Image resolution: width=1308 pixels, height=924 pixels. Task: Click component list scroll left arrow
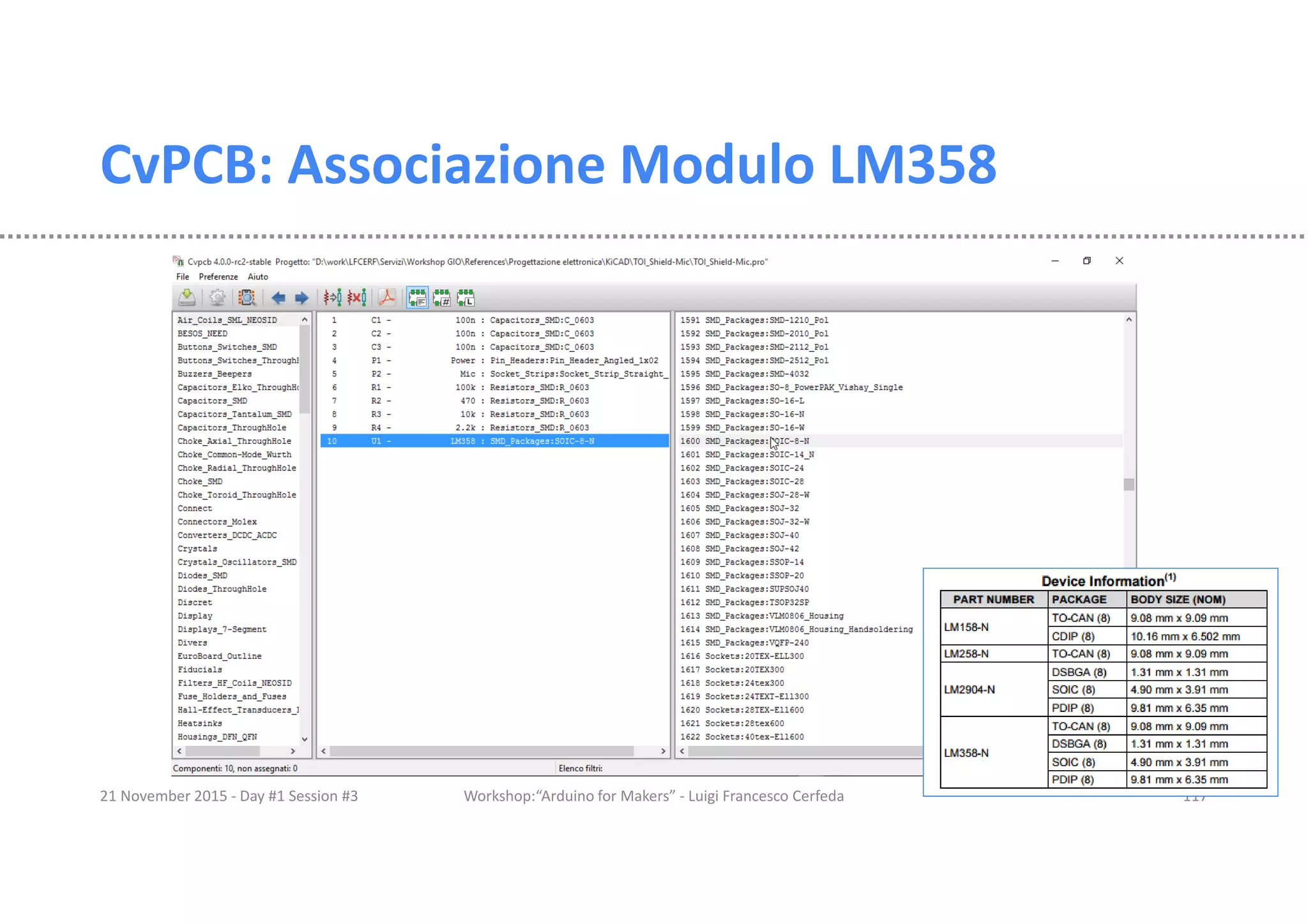tap(324, 751)
